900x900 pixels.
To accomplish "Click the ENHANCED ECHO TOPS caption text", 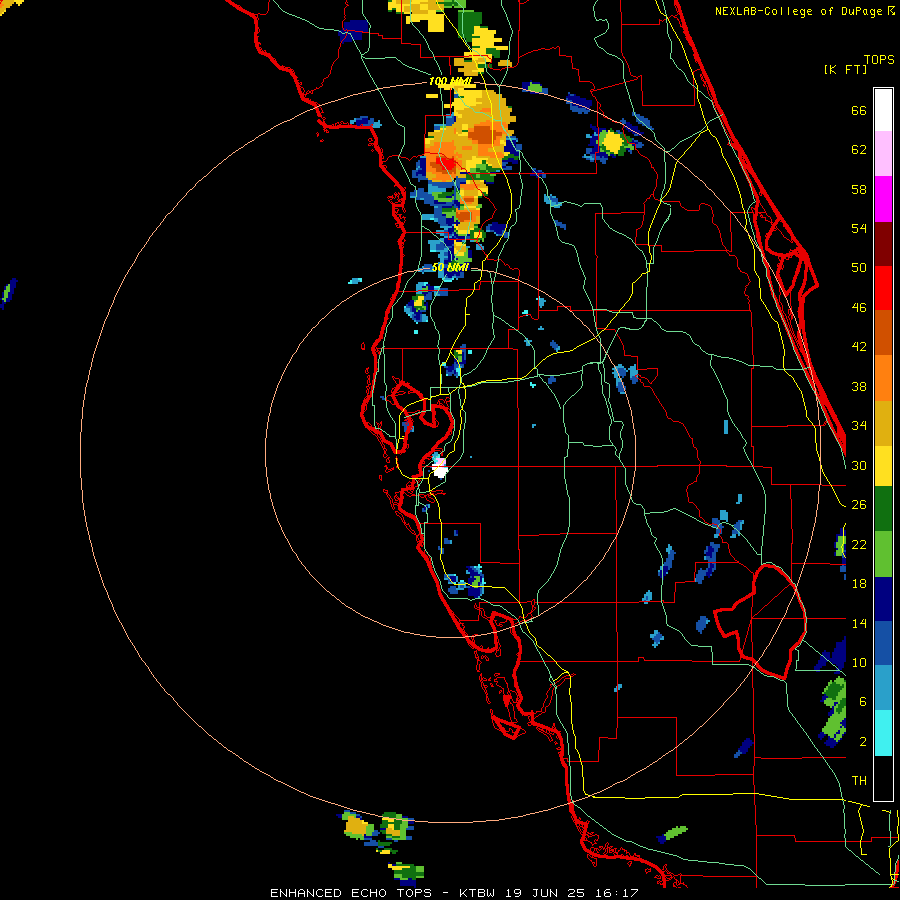I will click(x=351, y=893).
